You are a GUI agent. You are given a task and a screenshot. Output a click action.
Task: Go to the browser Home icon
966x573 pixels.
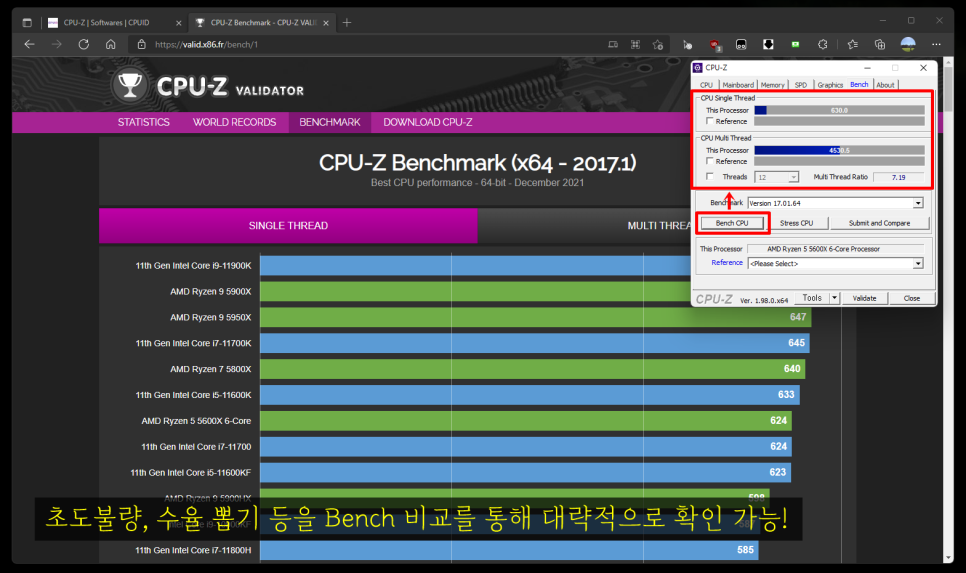click(x=110, y=44)
